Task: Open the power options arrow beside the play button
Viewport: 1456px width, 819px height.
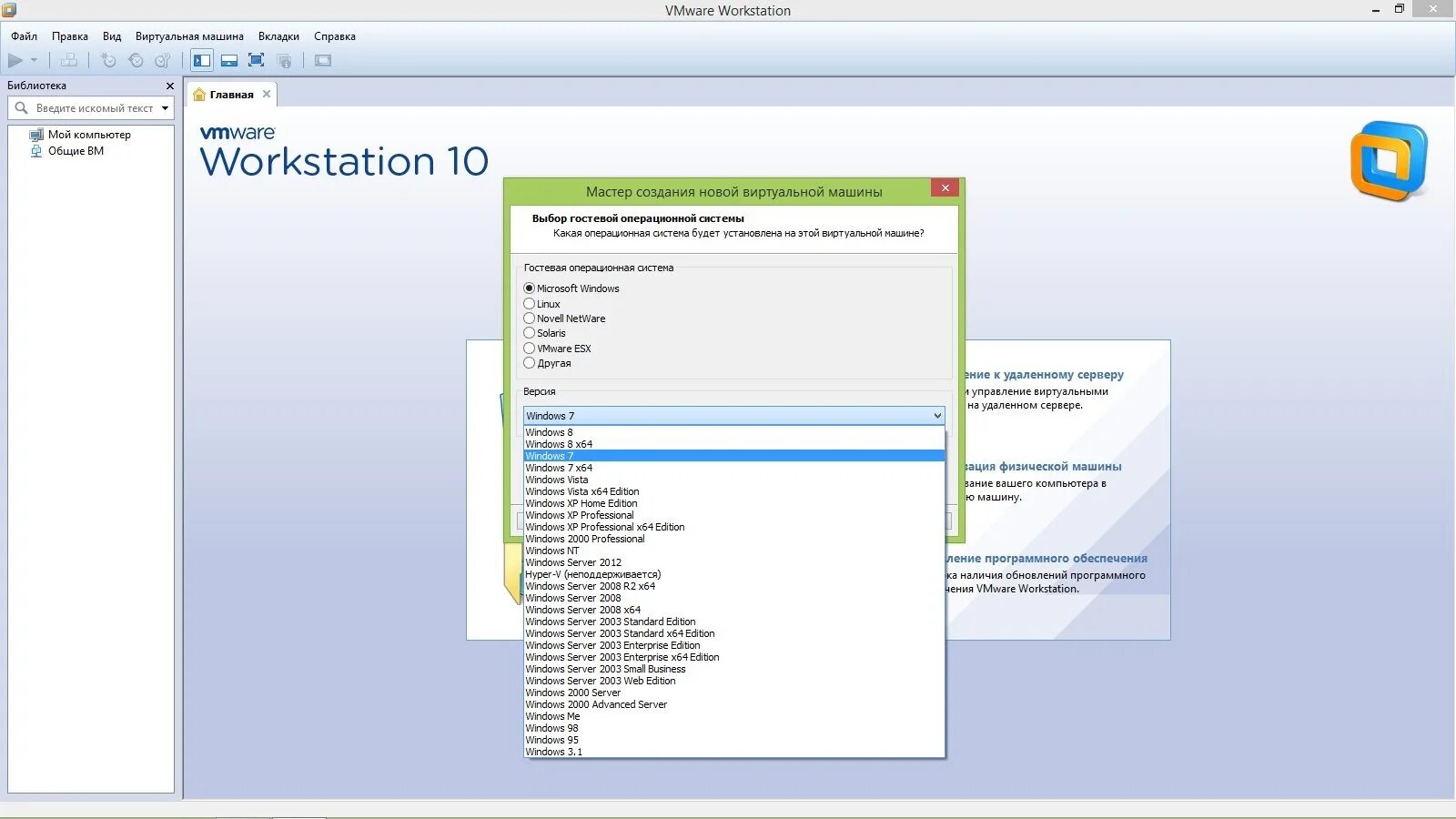Action: pos(35,60)
